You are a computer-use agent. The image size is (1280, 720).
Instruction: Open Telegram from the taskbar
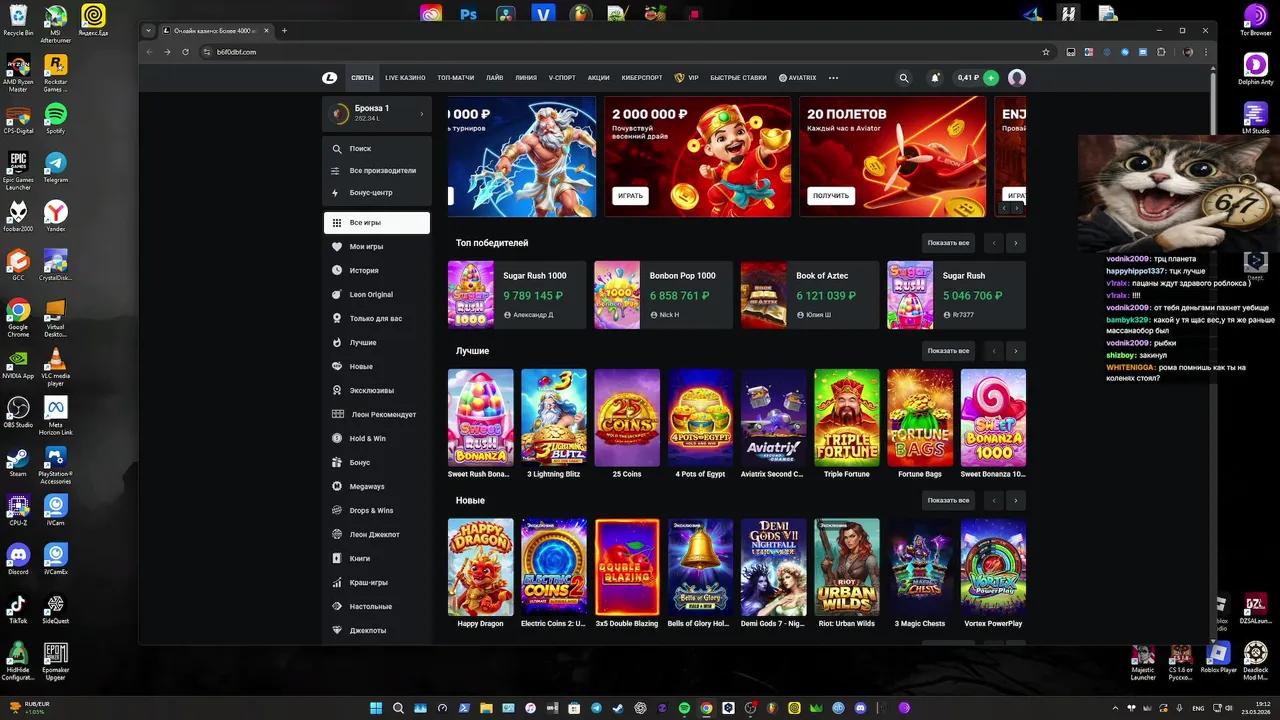click(x=597, y=708)
